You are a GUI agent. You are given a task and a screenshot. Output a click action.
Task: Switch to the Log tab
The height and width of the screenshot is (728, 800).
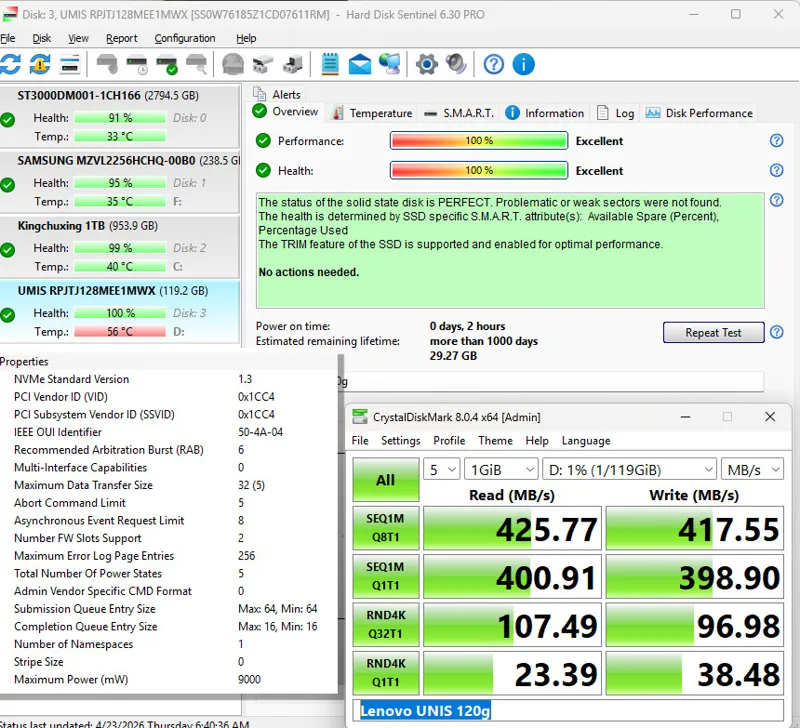coord(615,113)
